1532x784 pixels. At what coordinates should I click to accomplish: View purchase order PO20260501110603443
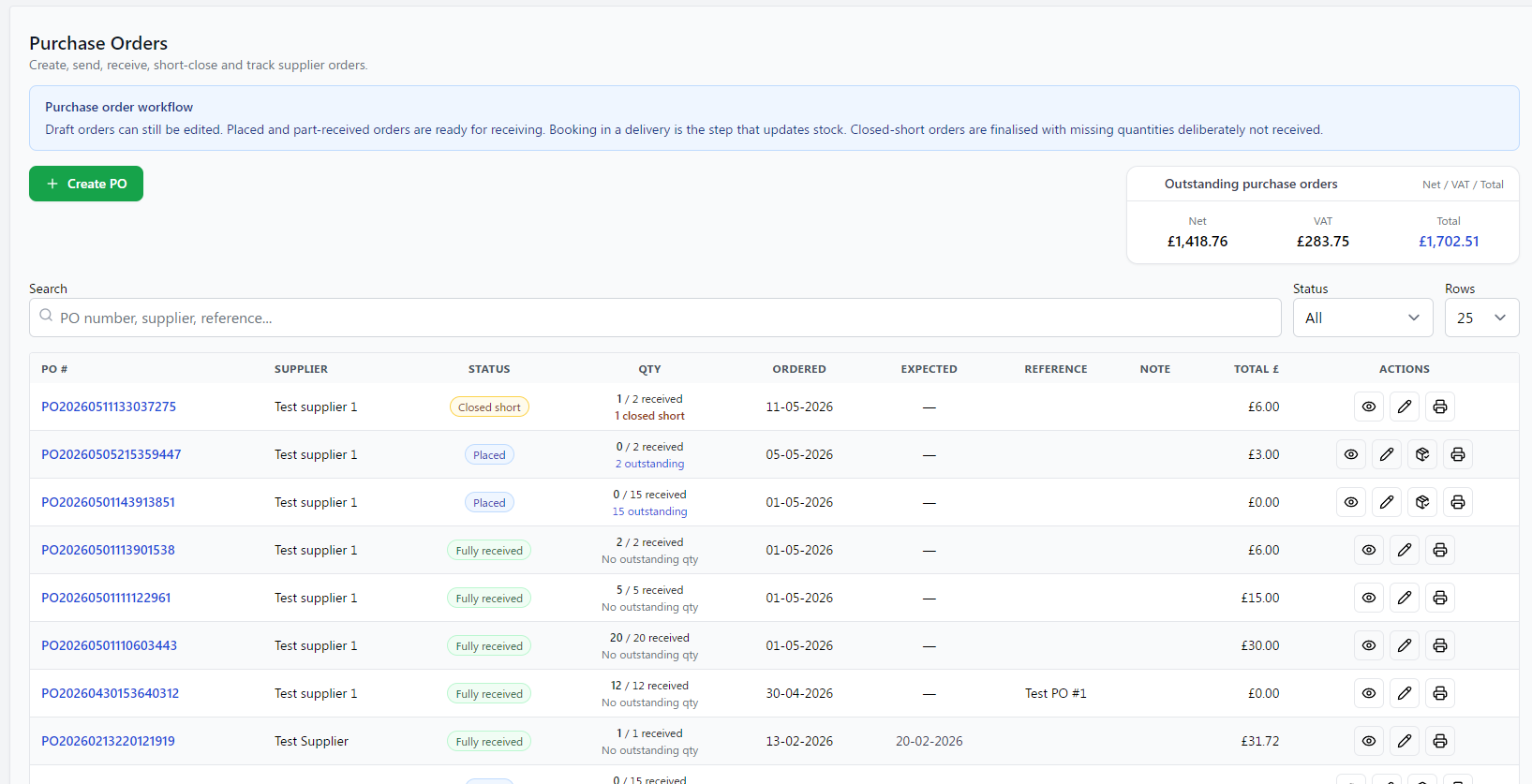(x=1369, y=645)
